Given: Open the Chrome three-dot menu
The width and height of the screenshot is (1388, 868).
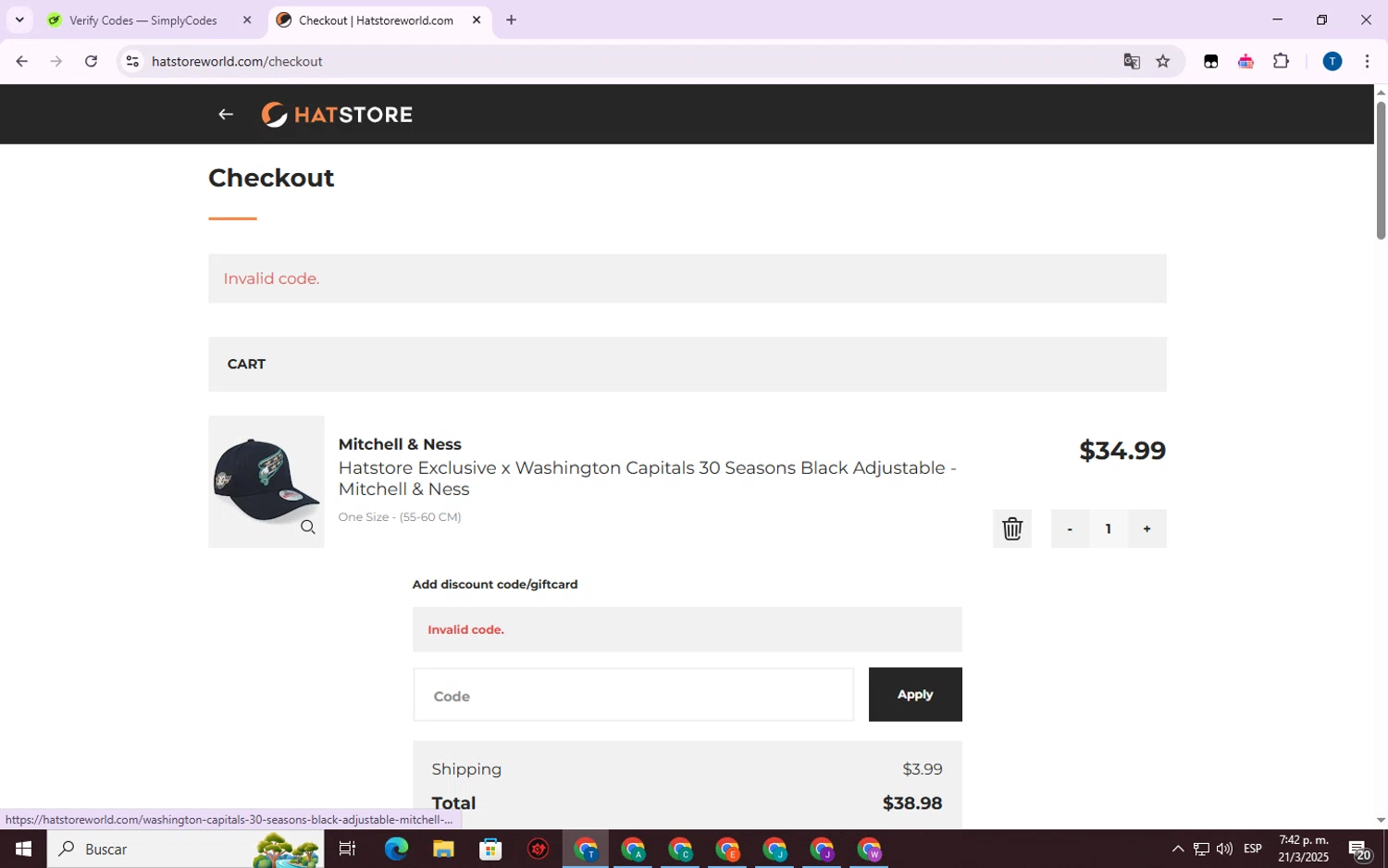Looking at the screenshot, I should 1367,61.
